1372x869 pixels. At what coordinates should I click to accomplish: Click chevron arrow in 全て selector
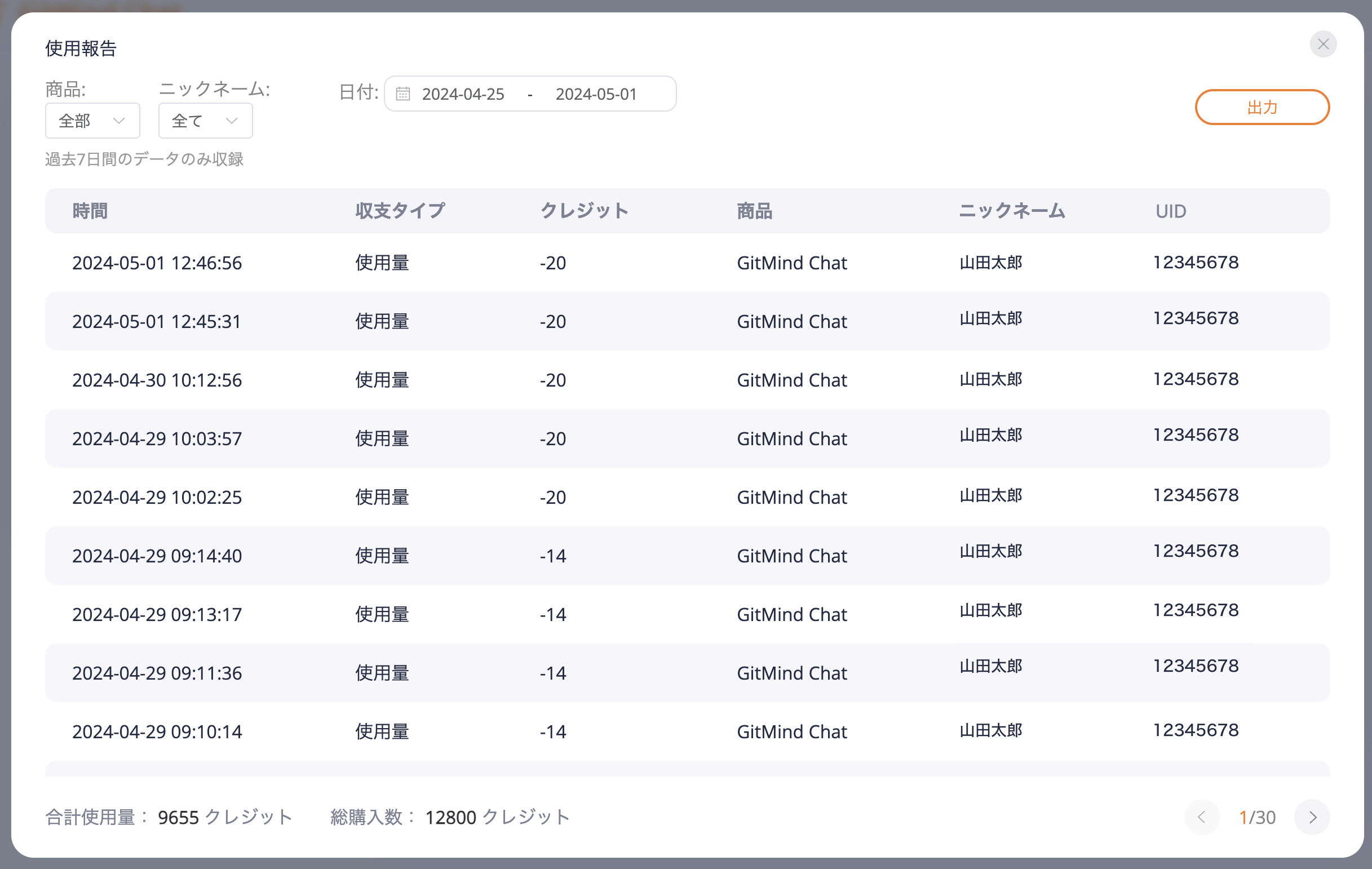[231, 121]
